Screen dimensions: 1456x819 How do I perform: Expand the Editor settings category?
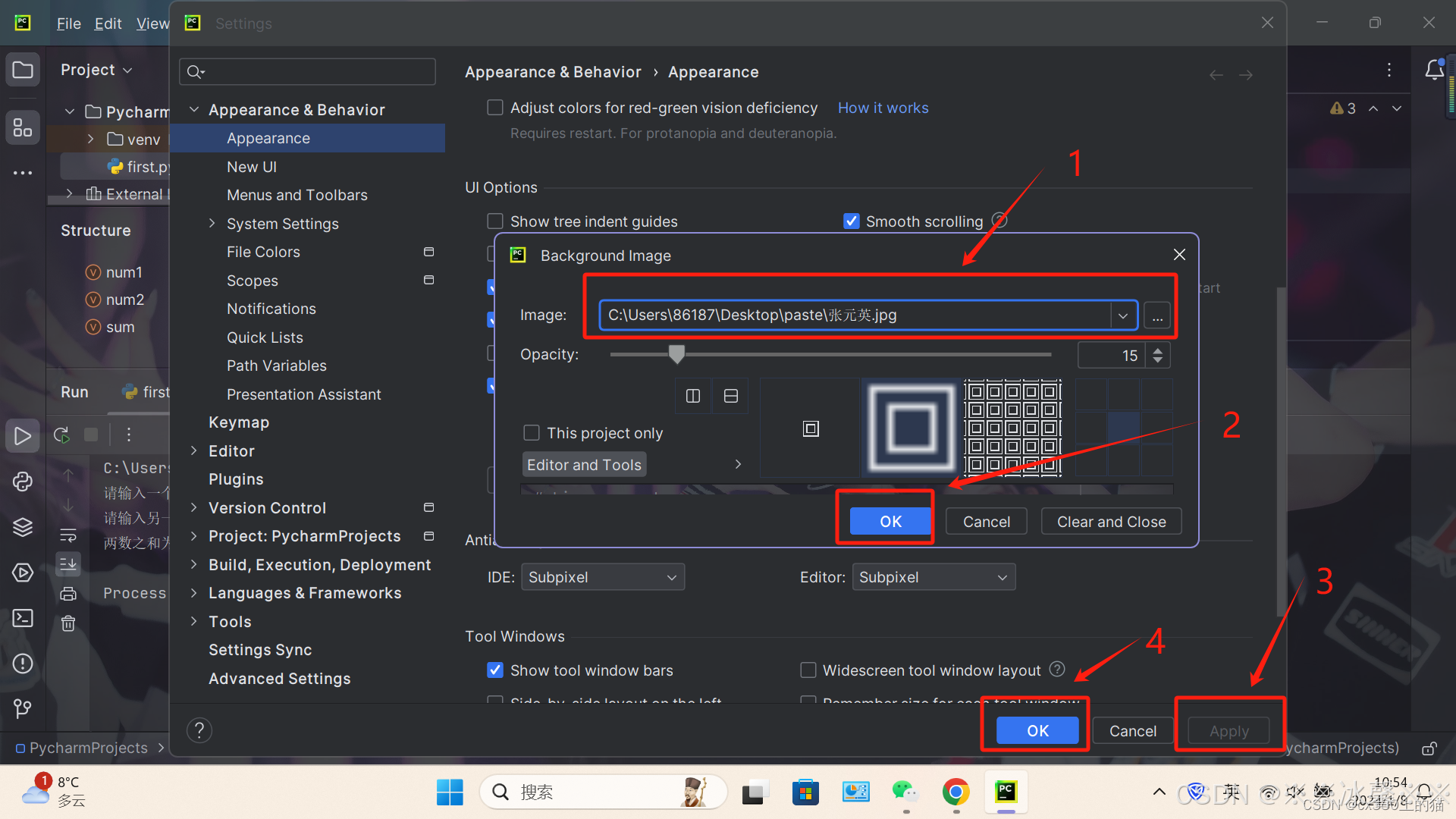[x=194, y=451]
